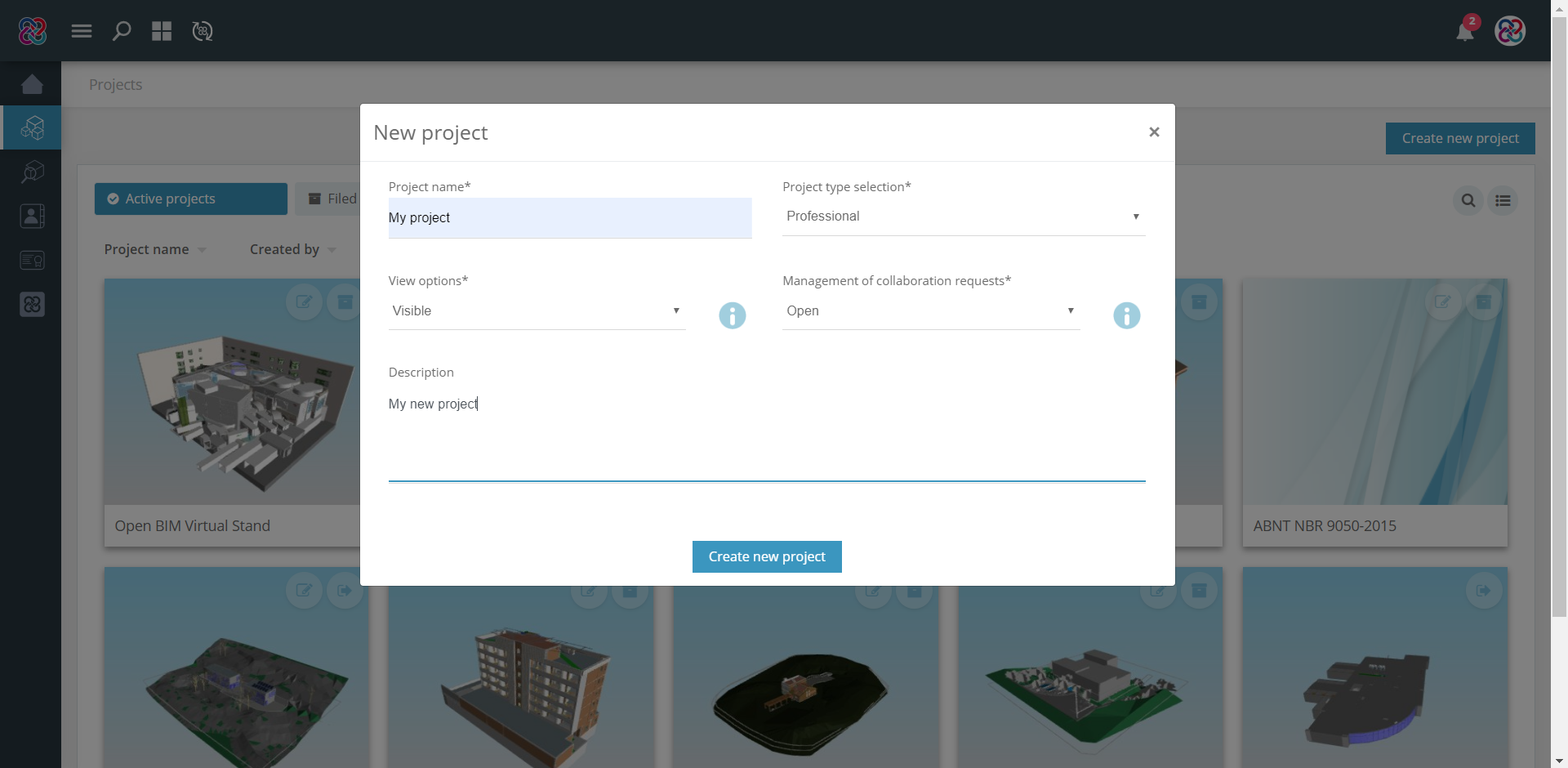Viewport: 1568px width, 768px height.
Task: Select the Home icon in the sidebar
Action: click(32, 84)
